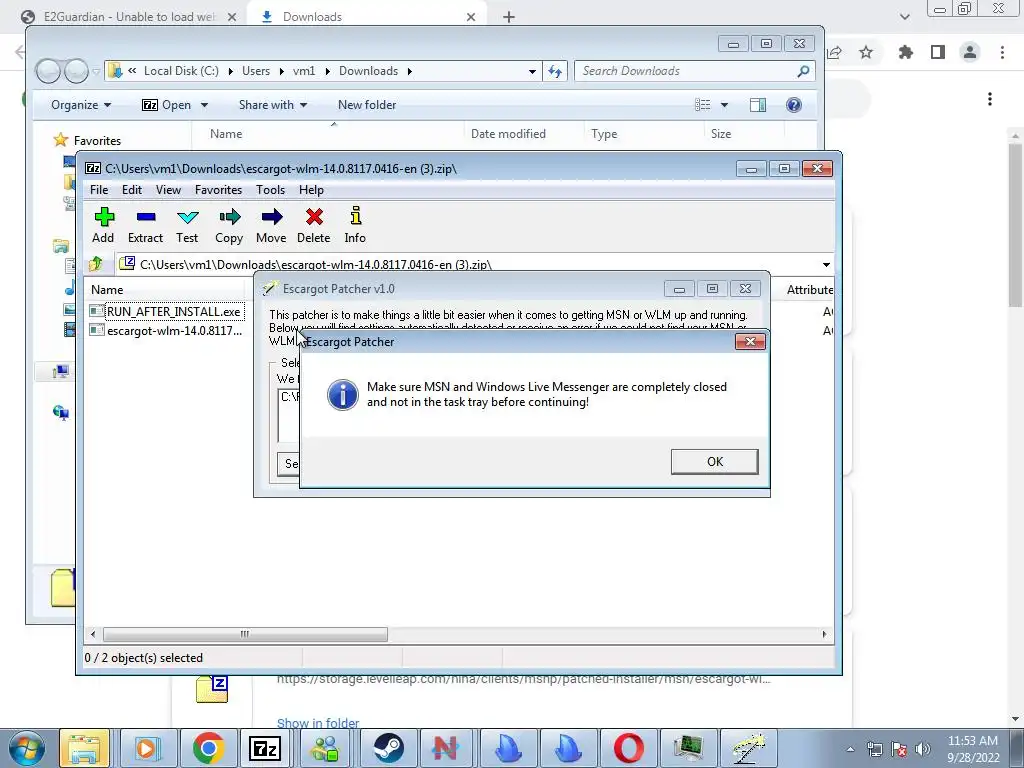The width and height of the screenshot is (1024, 768).
Task: Click the Date modified column header
Action: click(508, 134)
